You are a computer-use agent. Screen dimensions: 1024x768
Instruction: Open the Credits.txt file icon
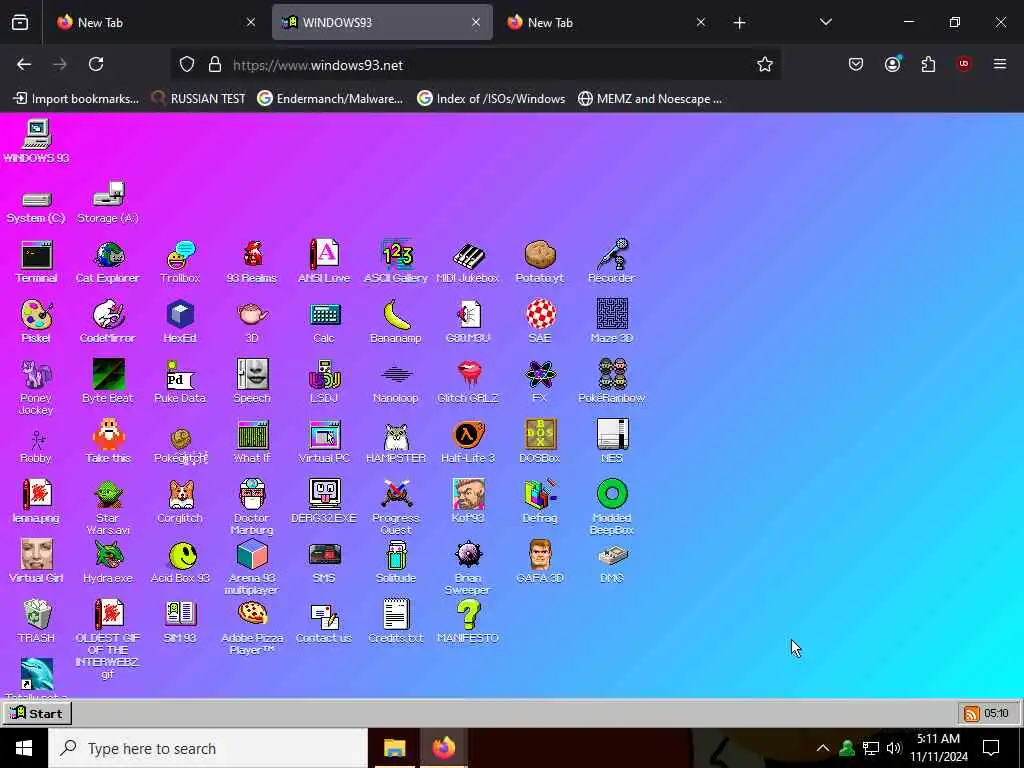pos(396,622)
